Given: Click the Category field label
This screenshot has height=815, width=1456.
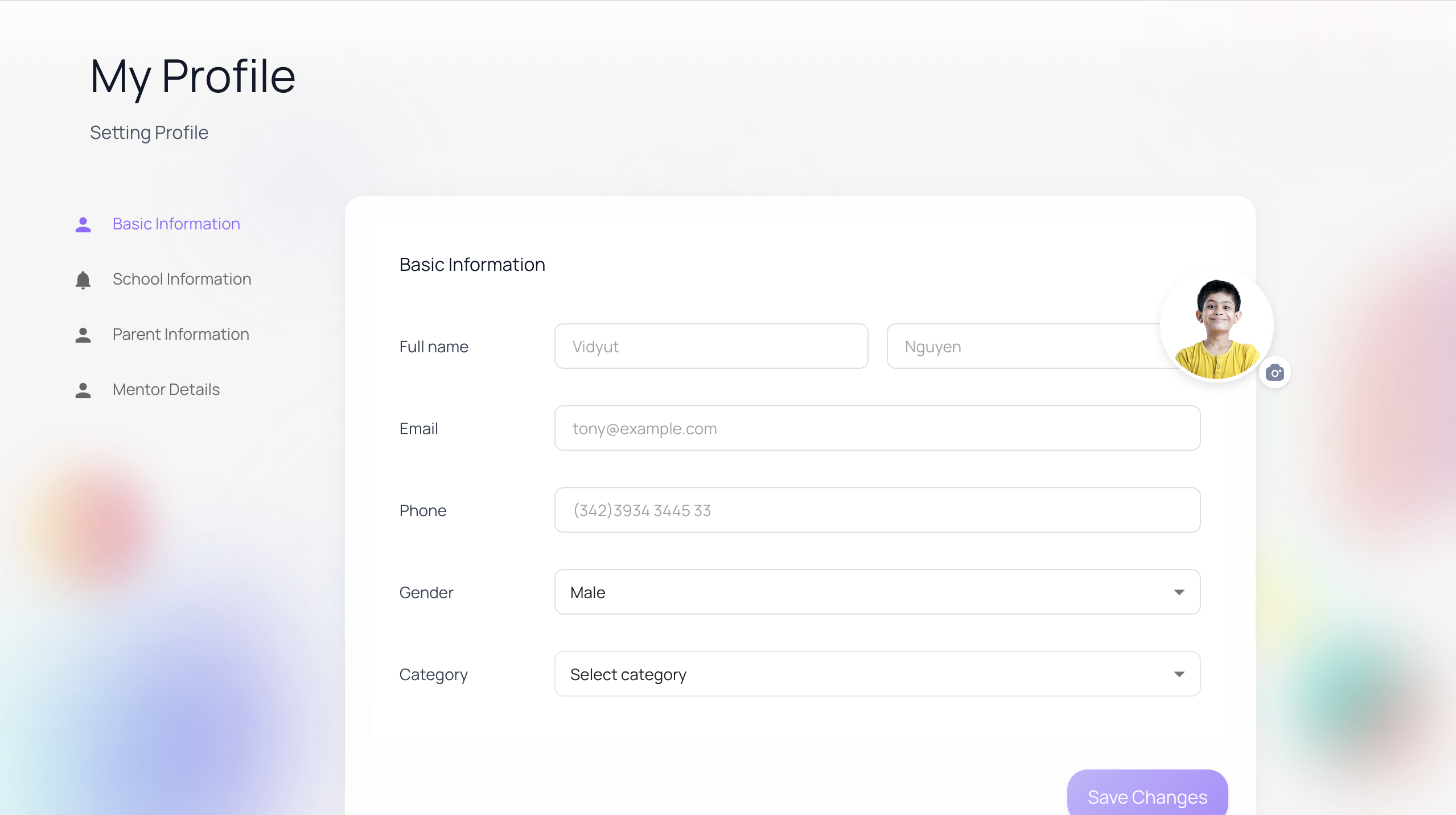Looking at the screenshot, I should tap(434, 675).
